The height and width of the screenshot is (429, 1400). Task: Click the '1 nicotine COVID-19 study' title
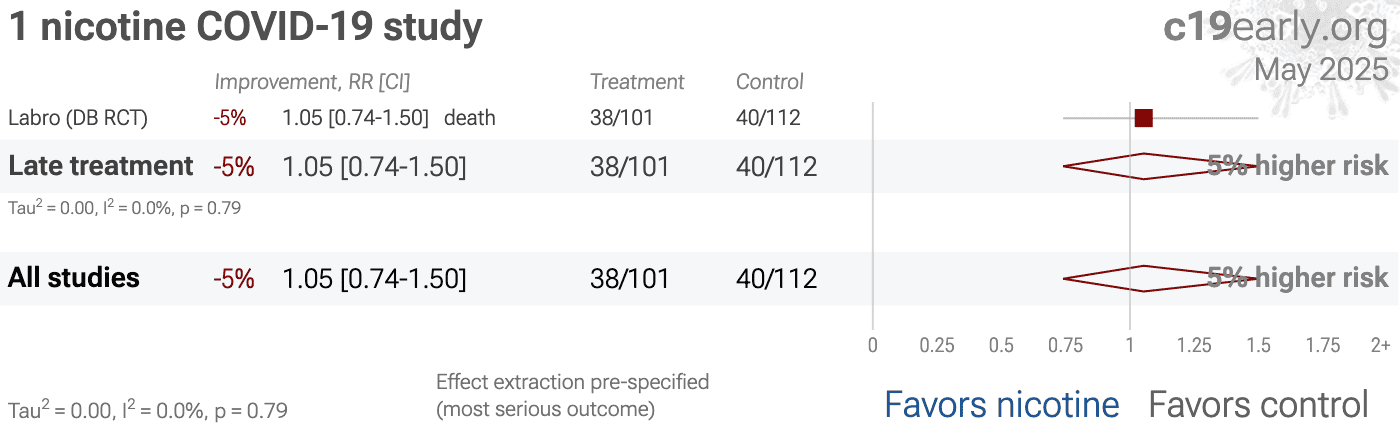tap(246, 27)
